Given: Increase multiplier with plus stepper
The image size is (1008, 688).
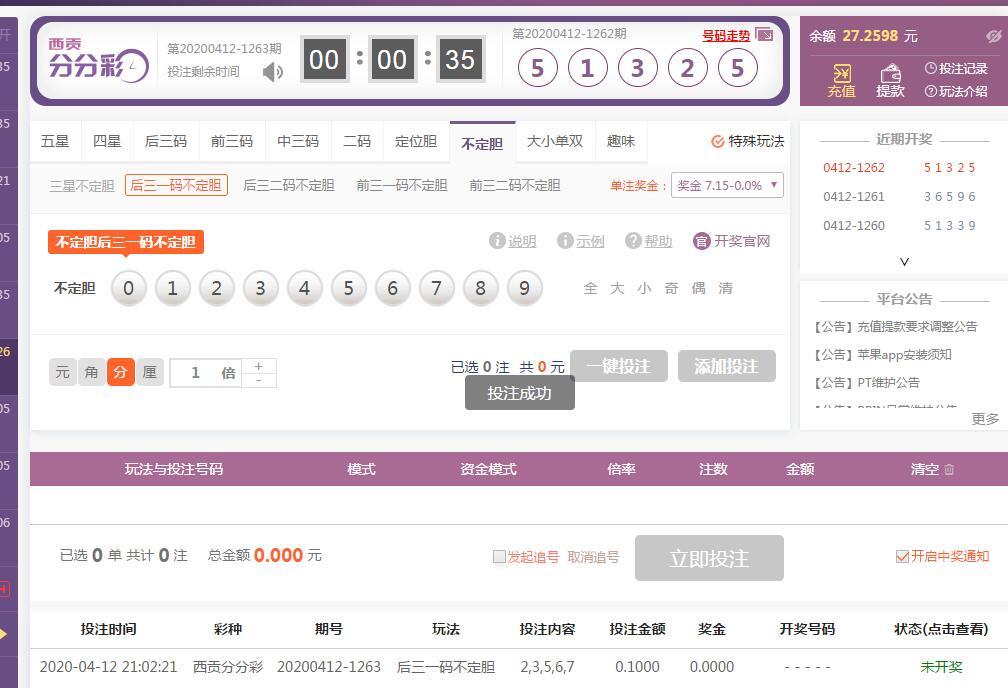Looking at the screenshot, I should tap(259, 366).
